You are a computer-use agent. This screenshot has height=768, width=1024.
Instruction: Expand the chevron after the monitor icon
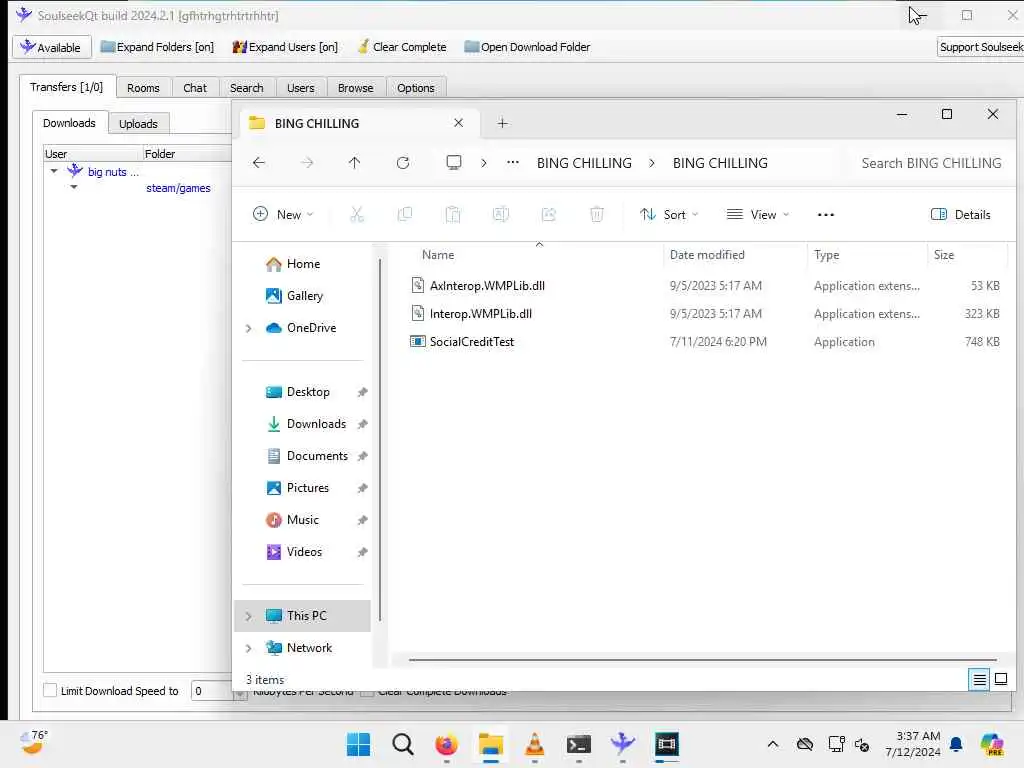(484, 163)
